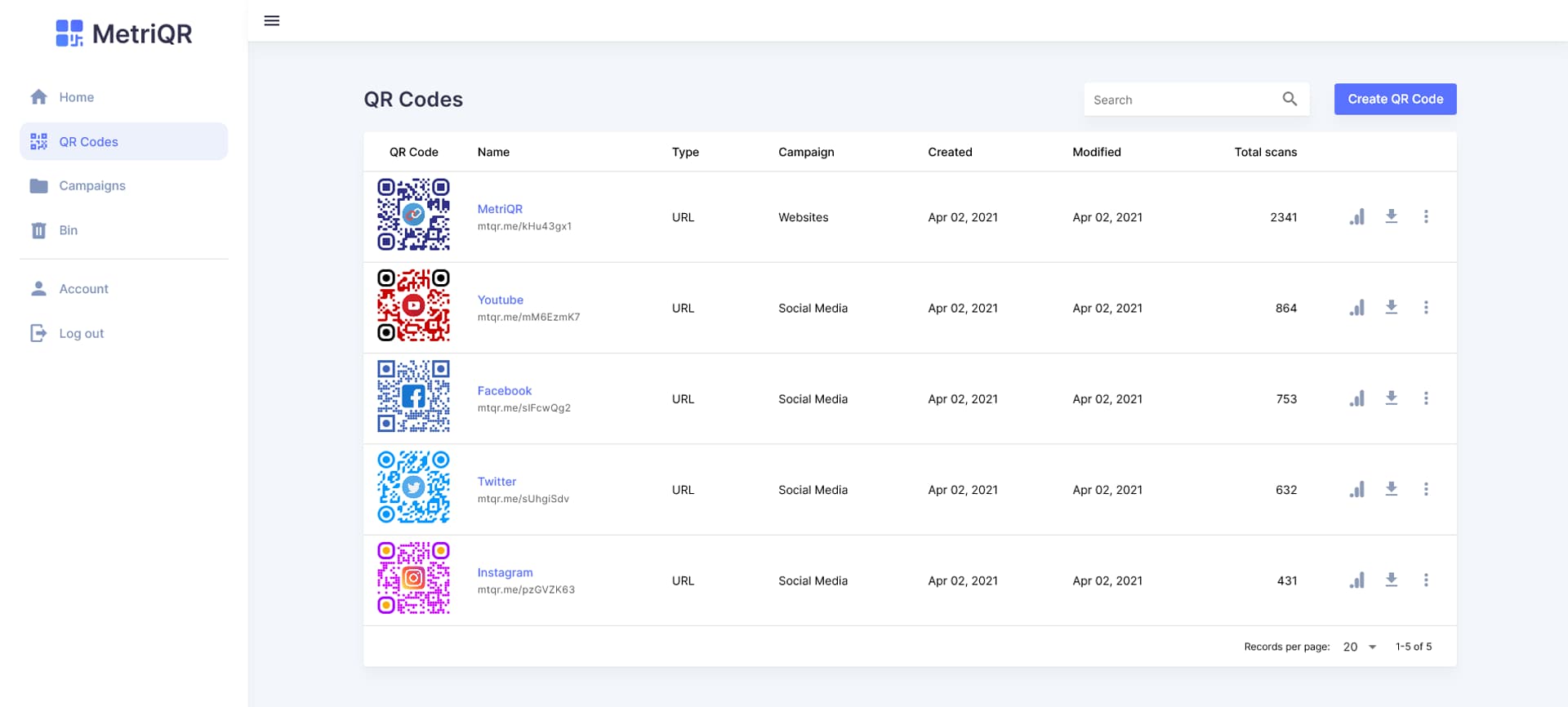
Task: Open the Instagram QR code name link
Action: [x=505, y=572]
